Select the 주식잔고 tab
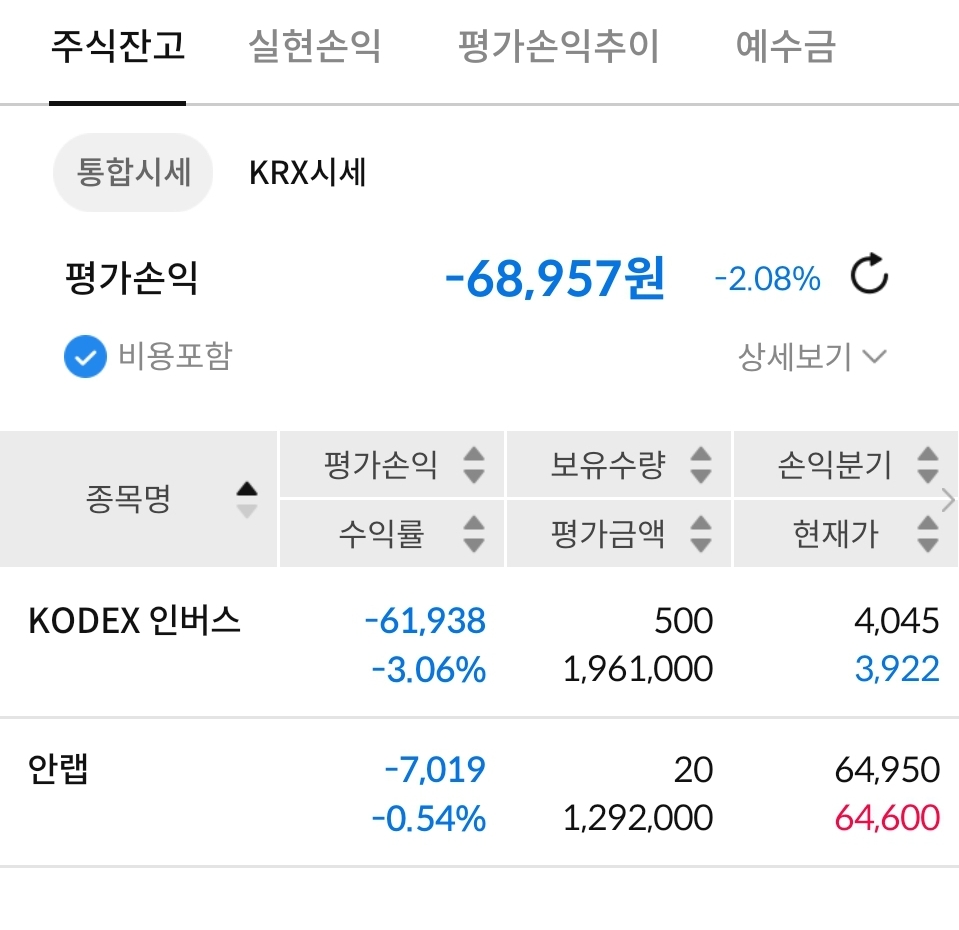This screenshot has width=959, height=930. click(x=118, y=47)
